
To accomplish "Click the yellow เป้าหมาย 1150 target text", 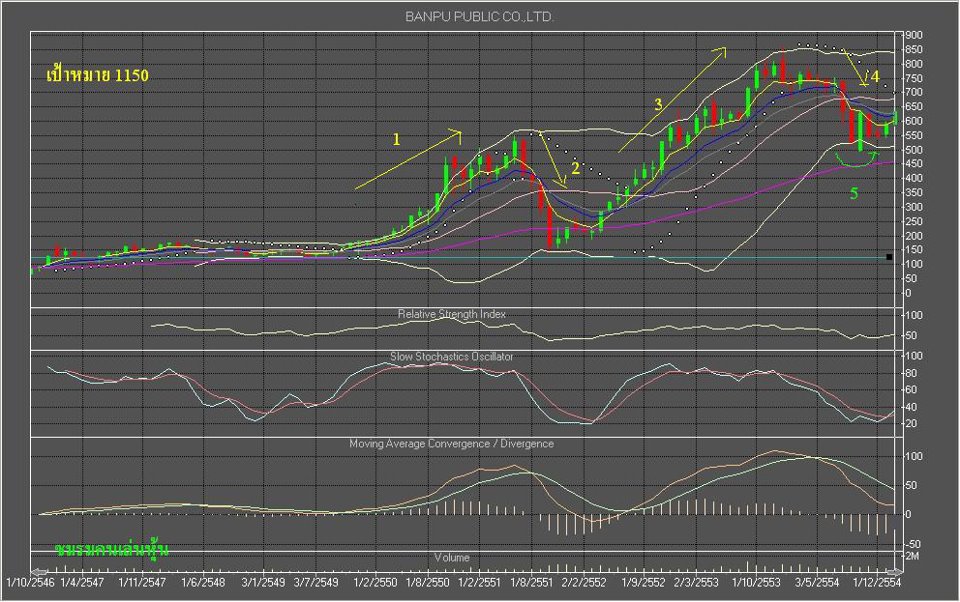I will coord(98,75).
